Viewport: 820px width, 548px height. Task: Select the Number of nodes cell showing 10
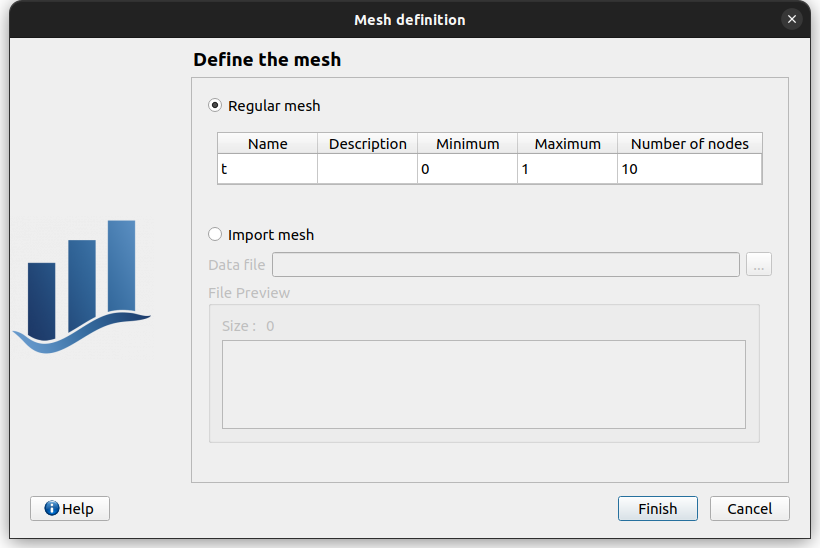pyautogui.click(x=689, y=169)
